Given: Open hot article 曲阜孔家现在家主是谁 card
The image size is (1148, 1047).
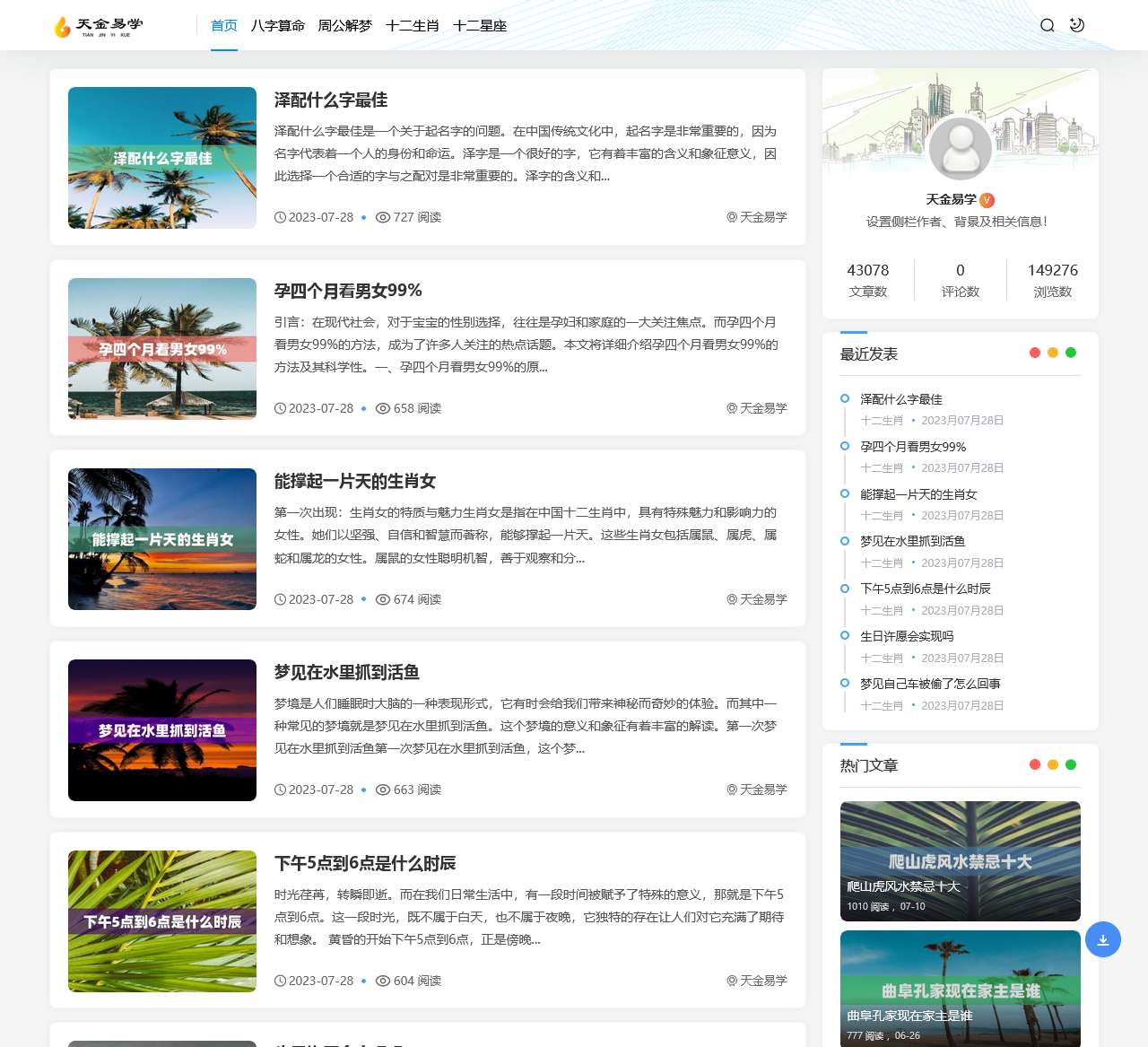Looking at the screenshot, I should (961, 989).
